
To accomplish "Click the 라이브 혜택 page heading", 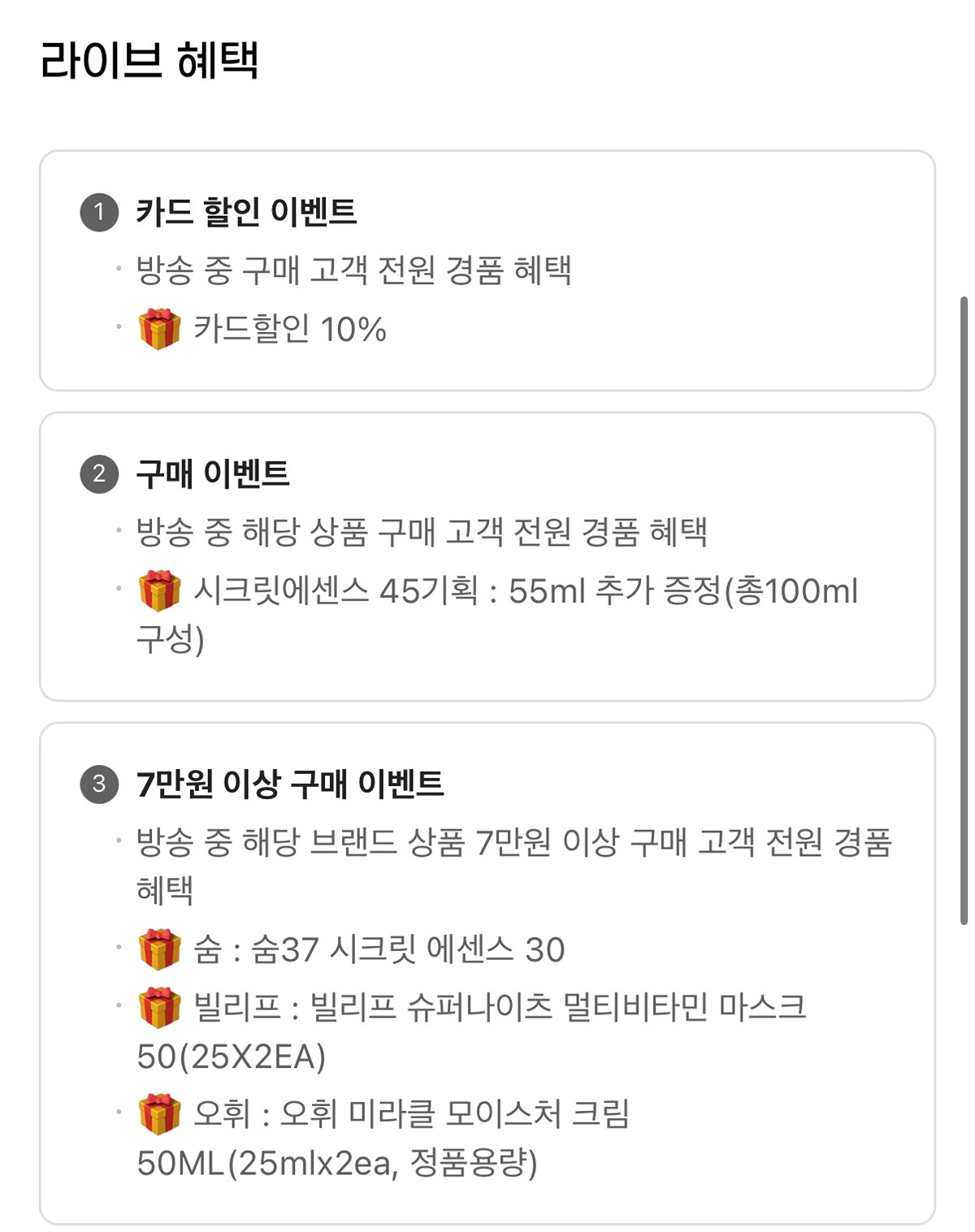I will point(149,61).
